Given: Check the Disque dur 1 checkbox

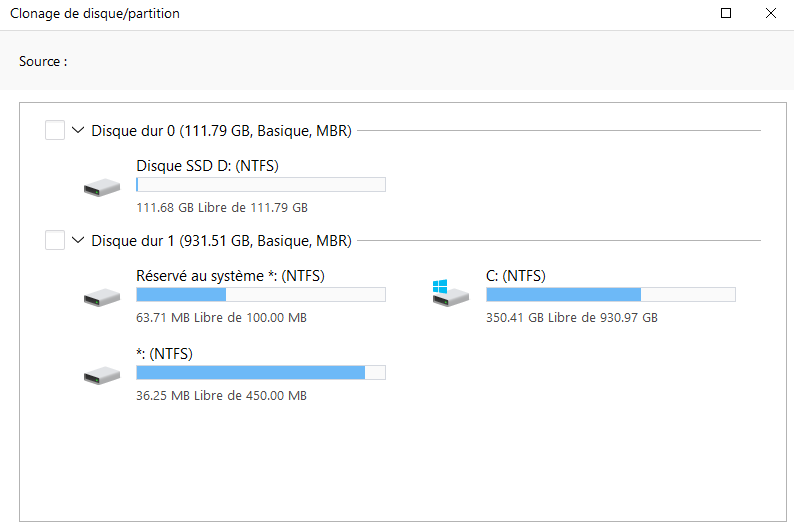Looking at the screenshot, I should click(55, 240).
